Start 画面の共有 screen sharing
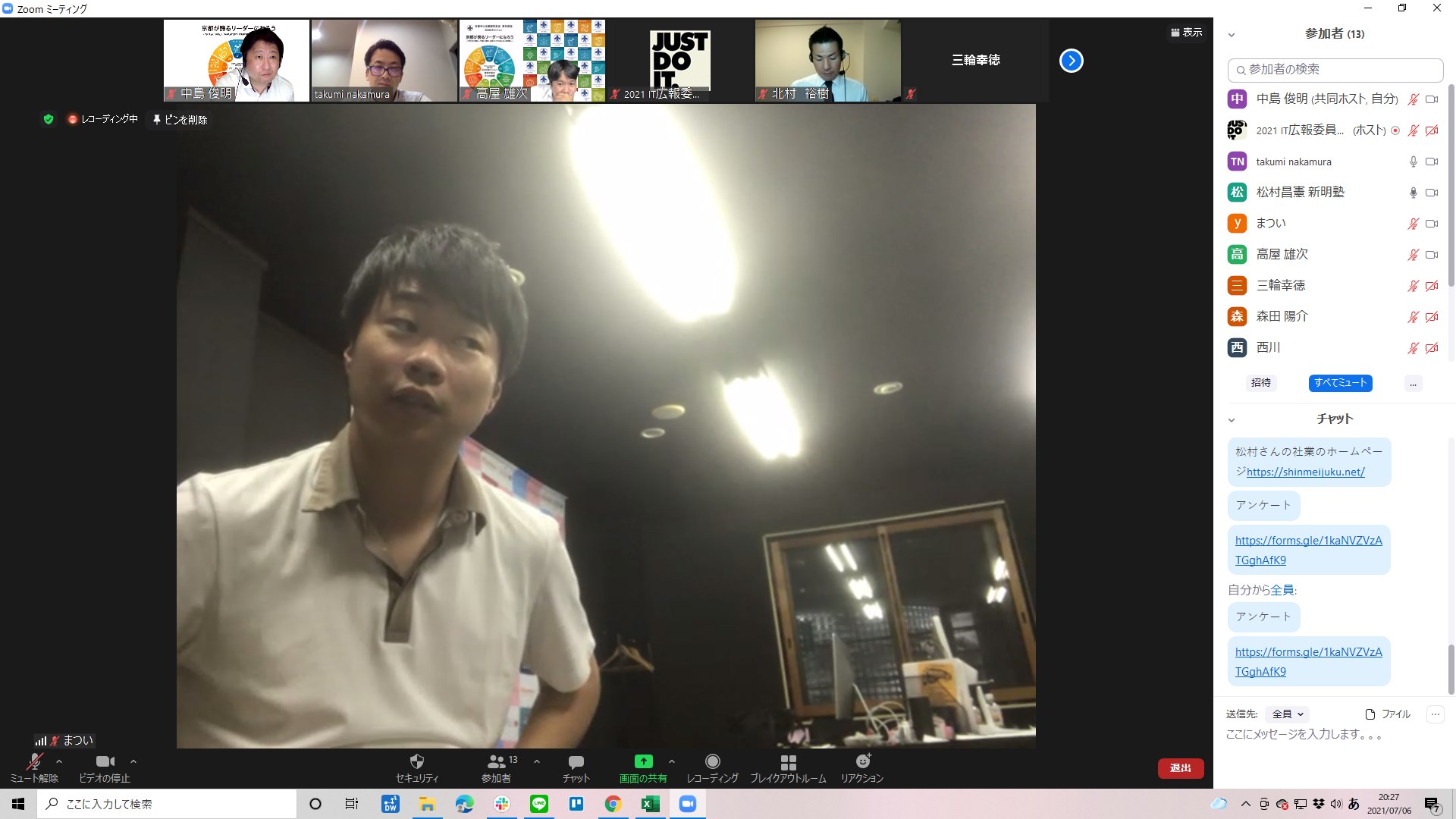This screenshot has width=1456, height=819. pos(643,767)
